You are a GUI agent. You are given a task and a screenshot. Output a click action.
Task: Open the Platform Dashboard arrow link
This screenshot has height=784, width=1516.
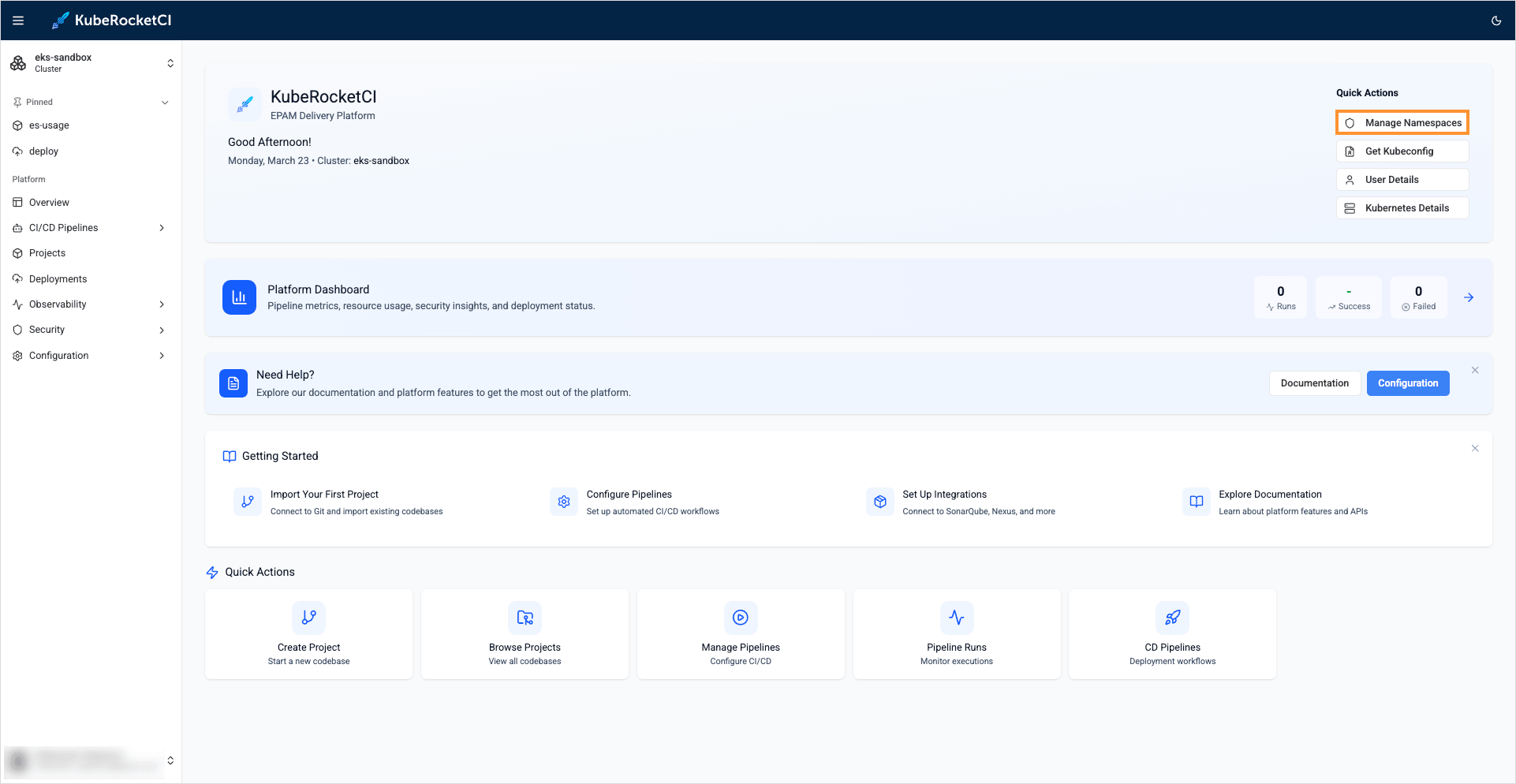(x=1468, y=297)
